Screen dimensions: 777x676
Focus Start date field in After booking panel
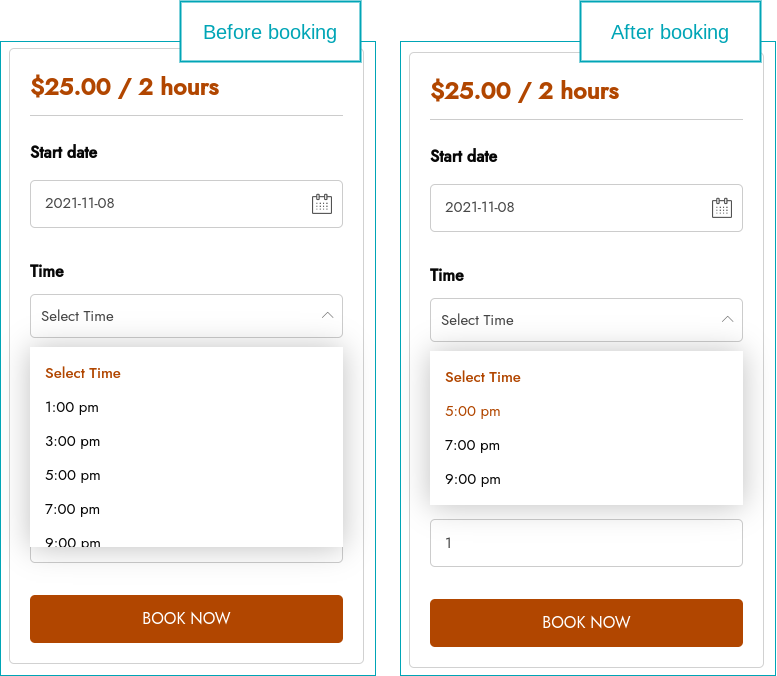pos(586,208)
